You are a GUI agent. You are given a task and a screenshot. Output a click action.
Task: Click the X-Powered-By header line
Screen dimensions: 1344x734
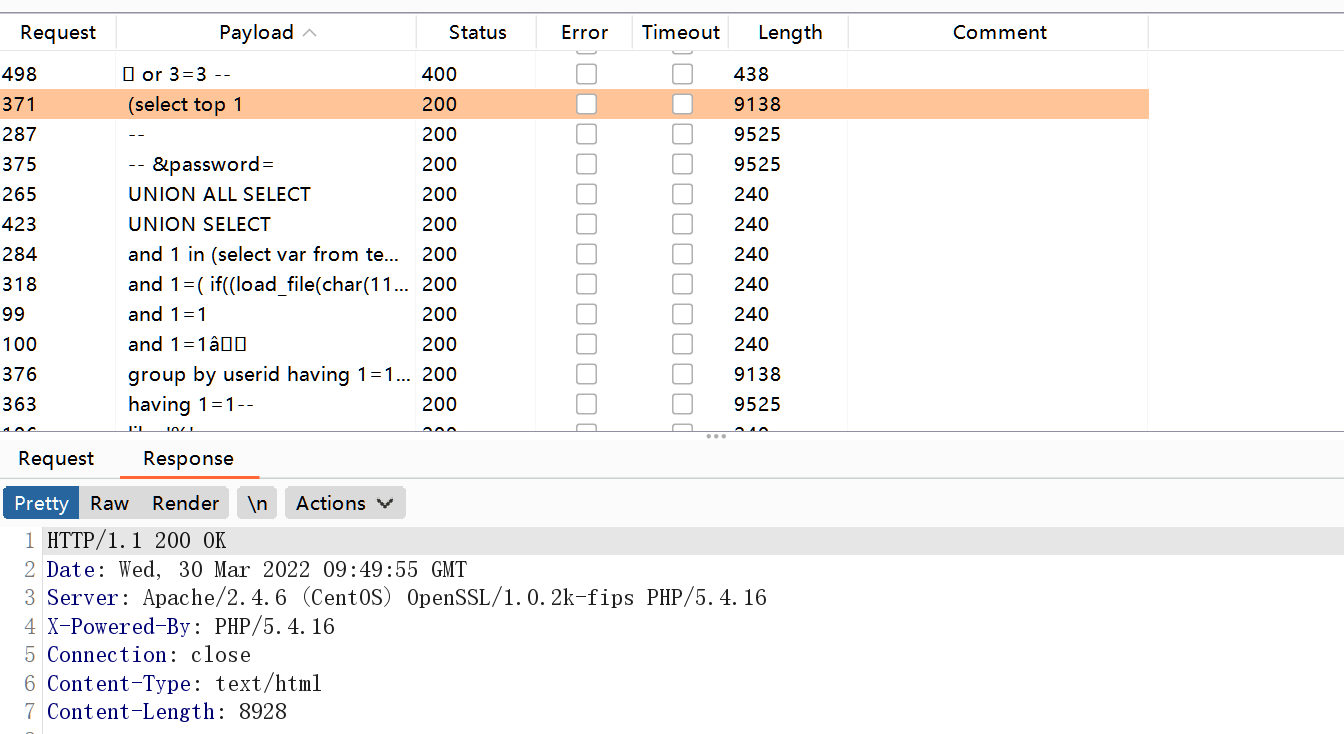[191, 627]
